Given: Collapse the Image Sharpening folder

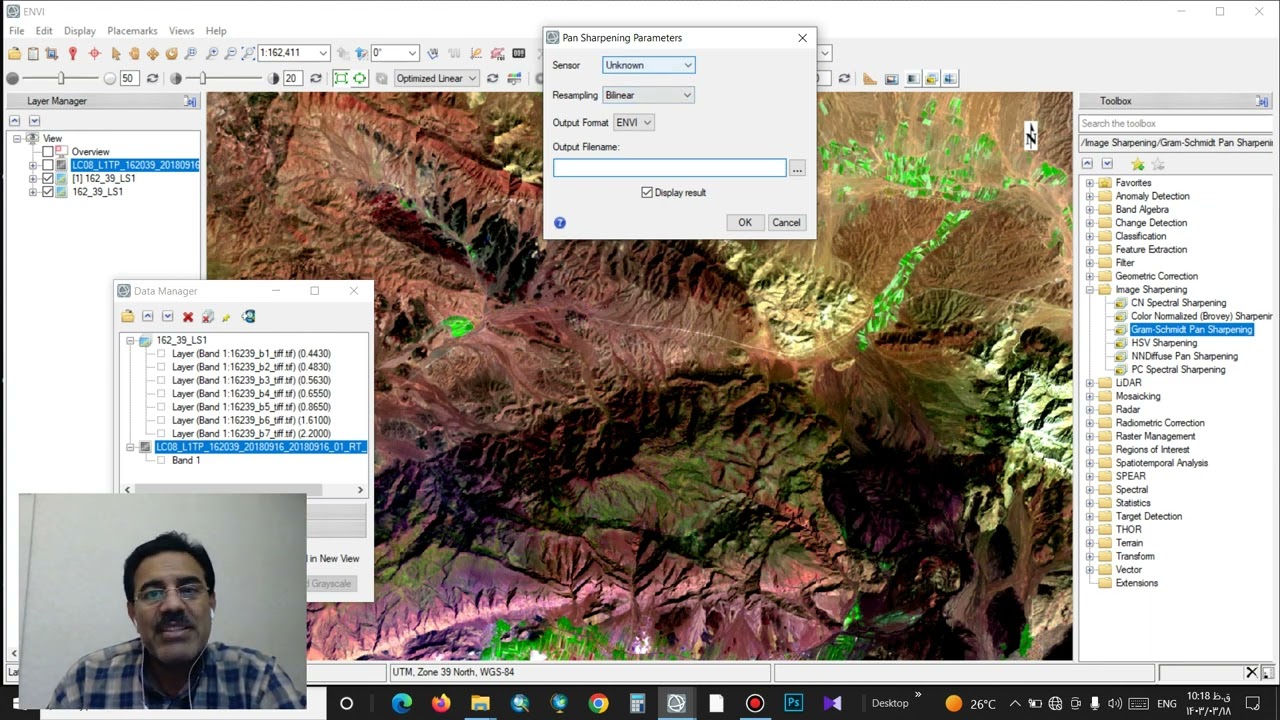Looking at the screenshot, I should pyautogui.click(x=1089, y=290).
